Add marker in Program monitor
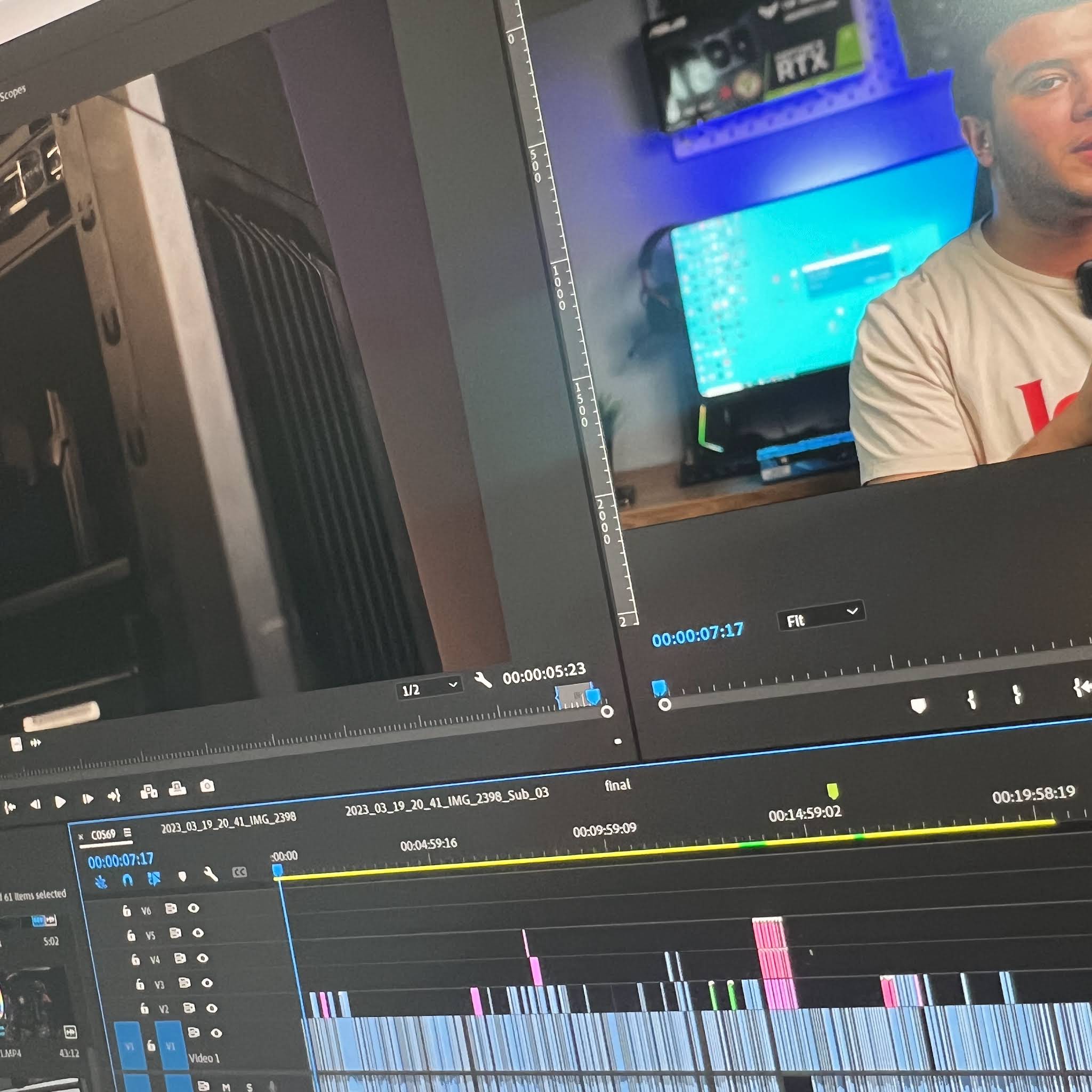 pyautogui.click(x=919, y=705)
